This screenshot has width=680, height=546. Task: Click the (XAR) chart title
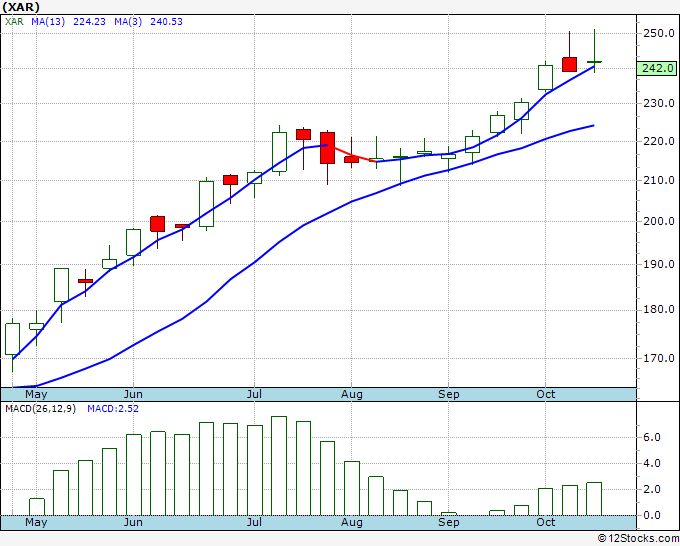coord(21,7)
